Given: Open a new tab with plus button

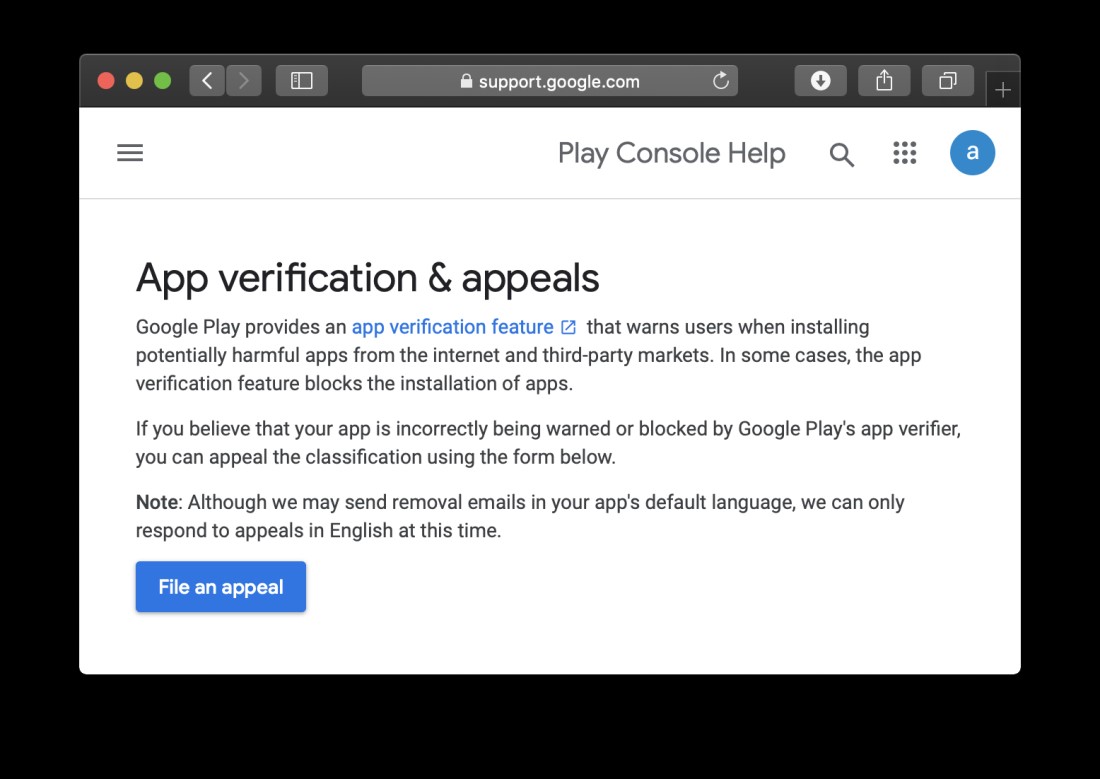Looking at the screenshot, I should 1003,90.
